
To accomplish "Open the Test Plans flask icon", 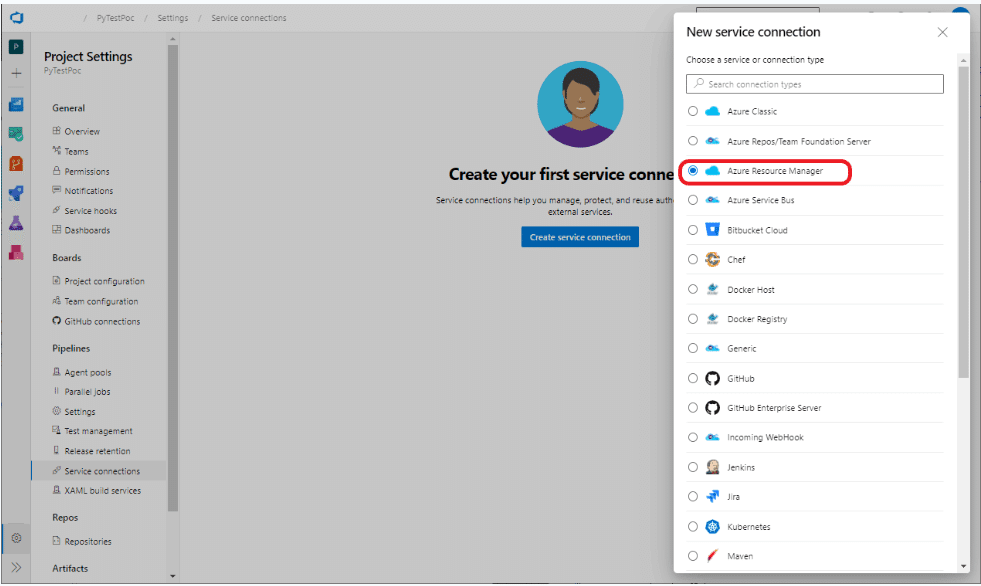I will [16, 223].
